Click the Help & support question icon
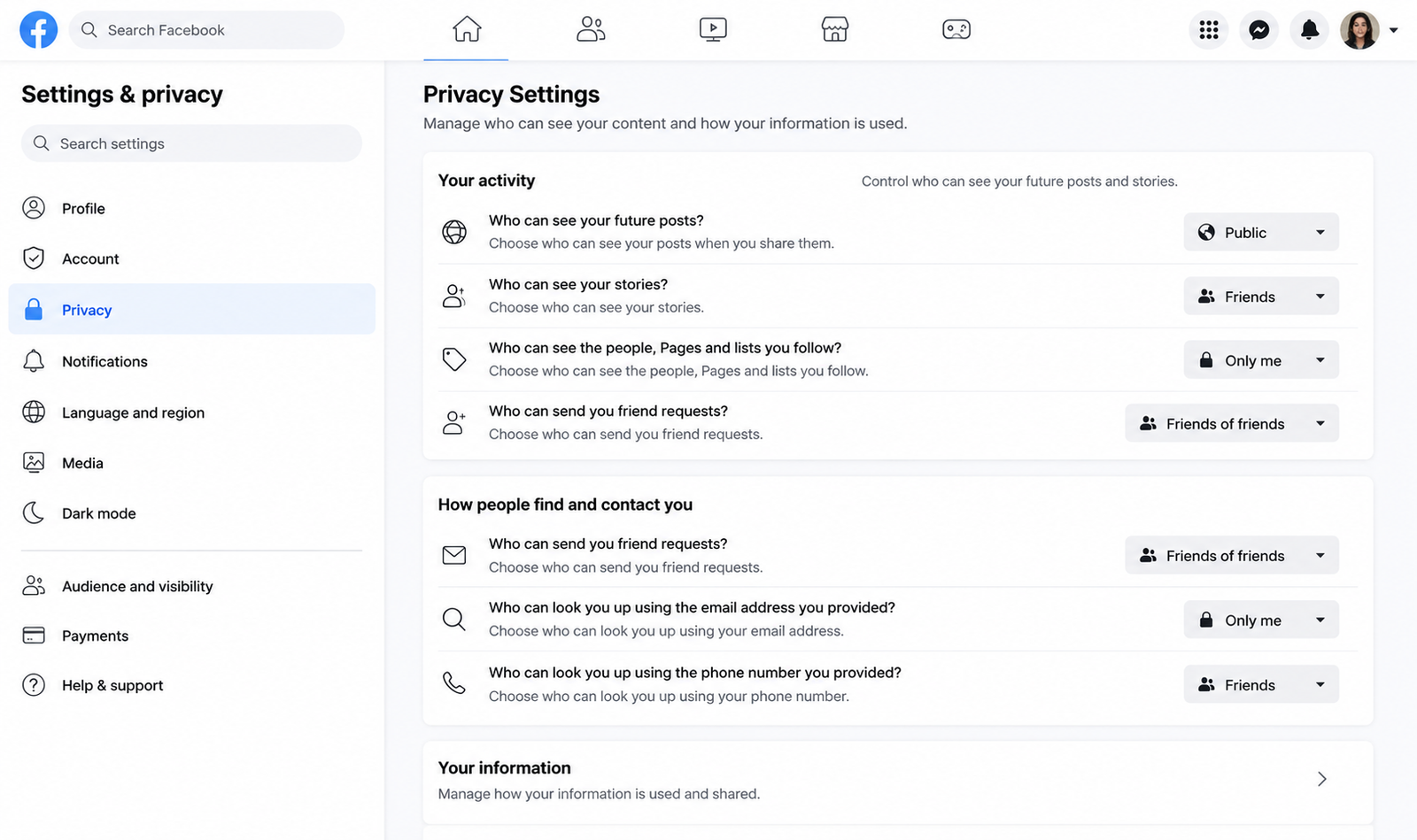The height and width of the screenshot is (840, 1417). click(x=34, y=685)
